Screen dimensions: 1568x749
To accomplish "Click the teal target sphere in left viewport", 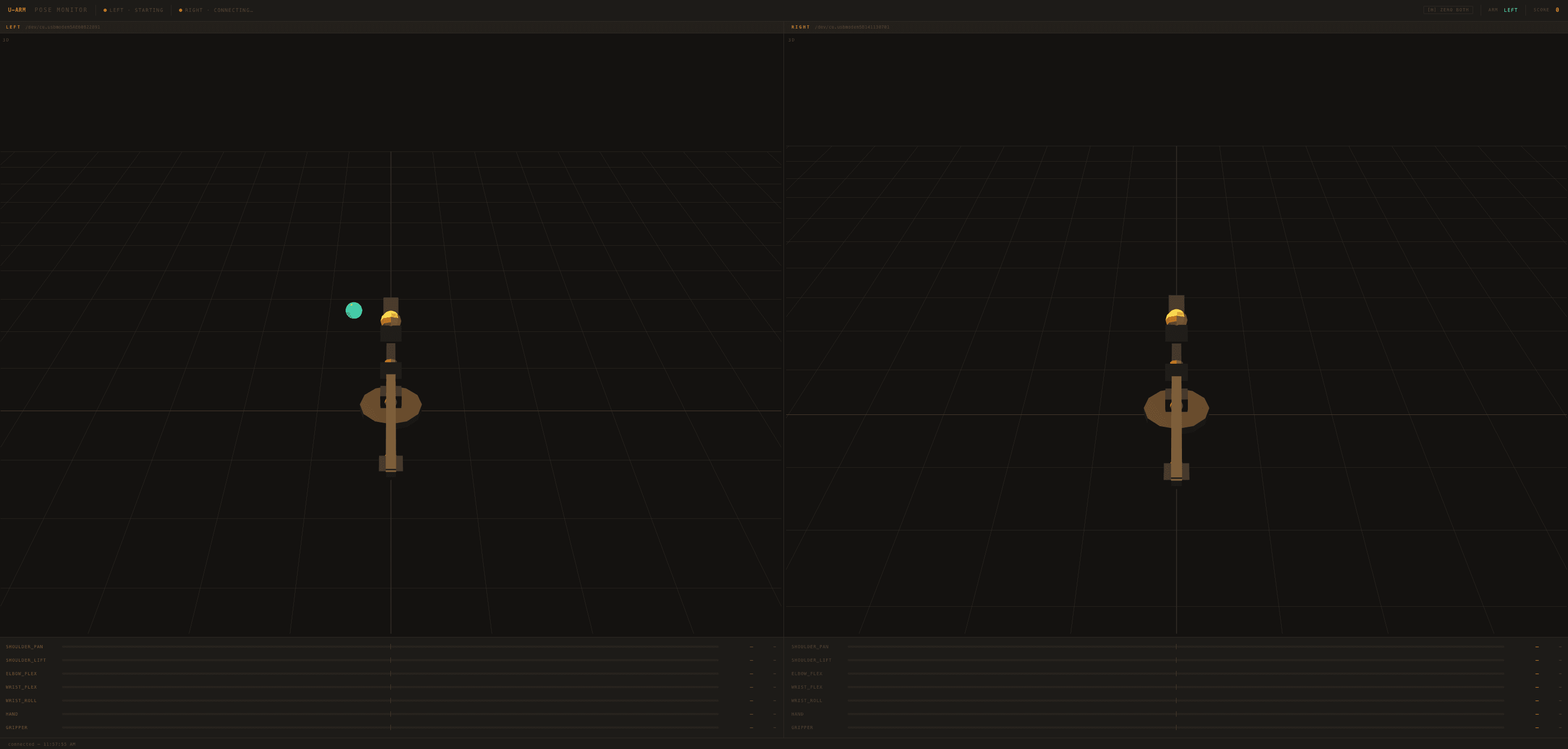I will pos(354,310).
